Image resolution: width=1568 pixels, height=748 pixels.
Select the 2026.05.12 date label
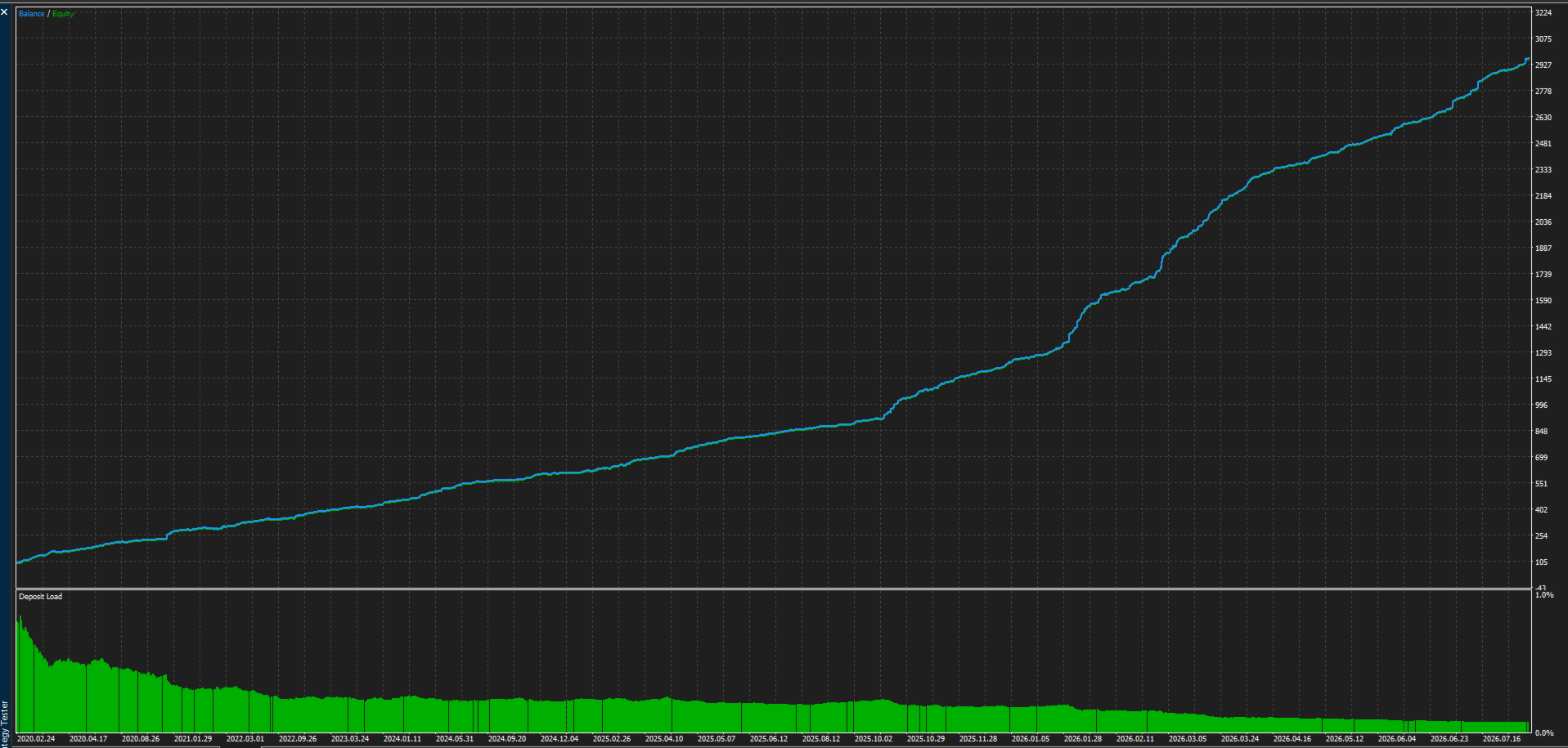click(x=1345, y=739)
